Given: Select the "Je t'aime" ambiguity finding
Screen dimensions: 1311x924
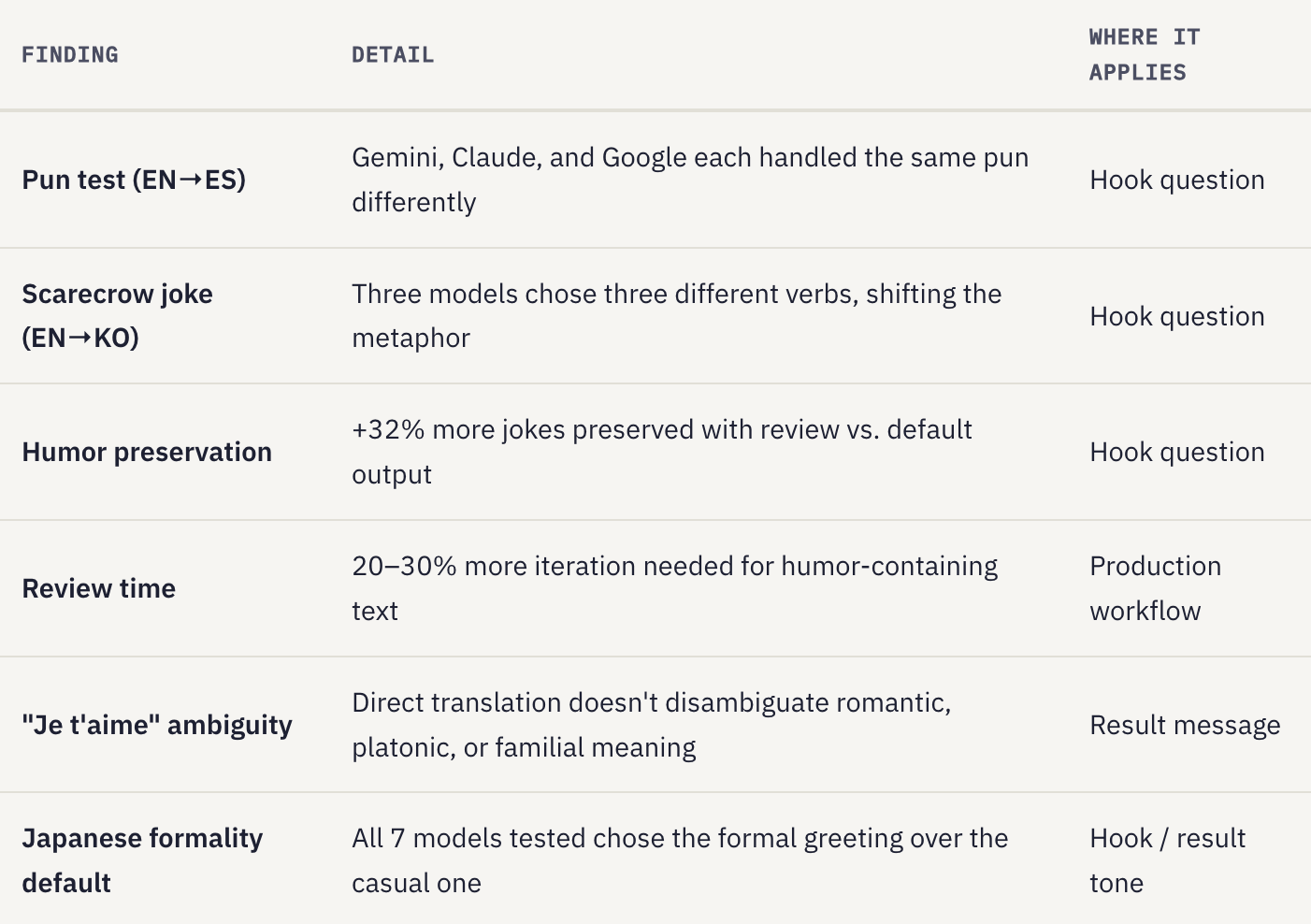Looking at the screenshot, I should coord(157,725).
